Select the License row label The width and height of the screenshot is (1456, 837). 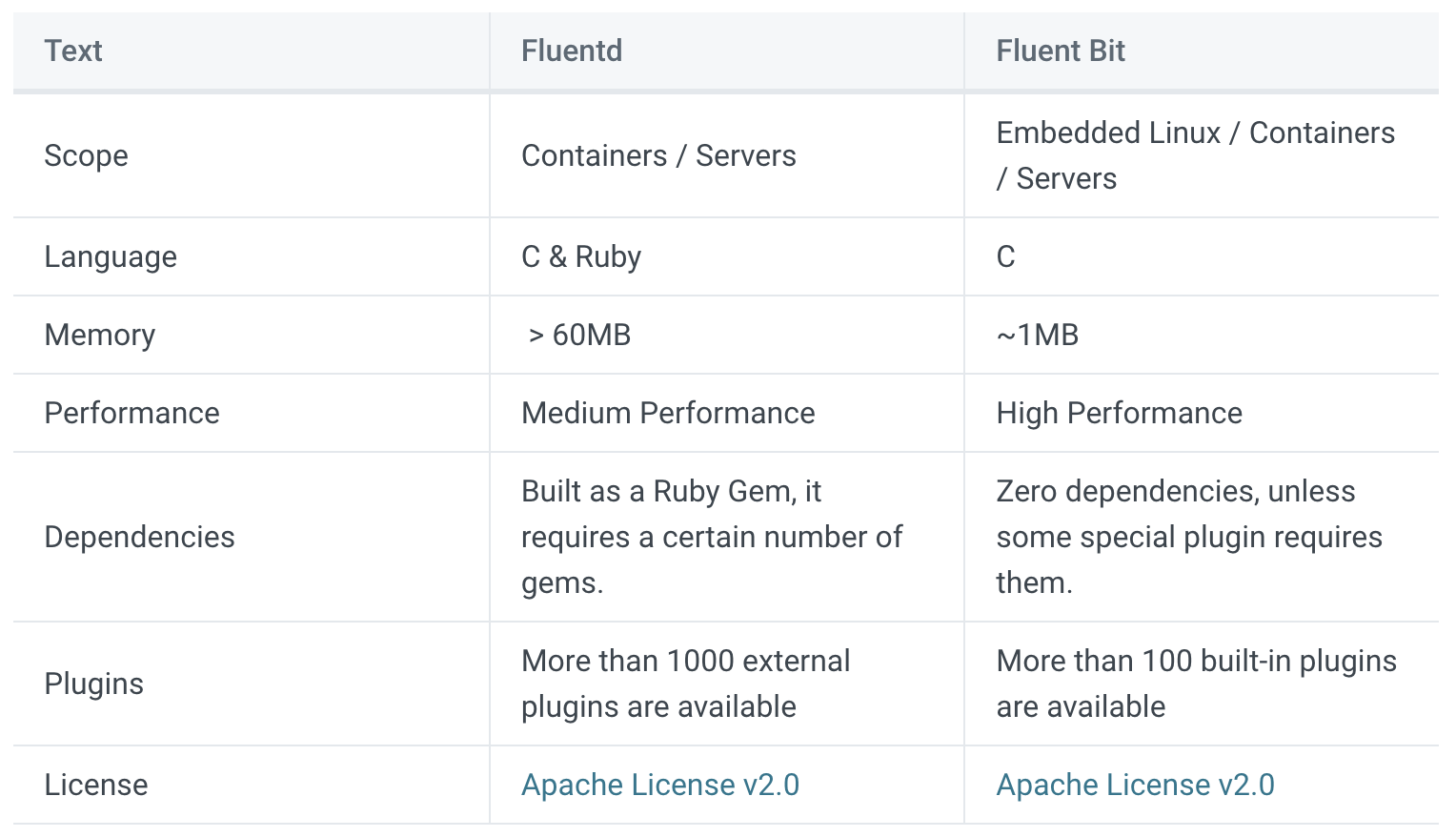pyautogui.click(x=96, y=785)
